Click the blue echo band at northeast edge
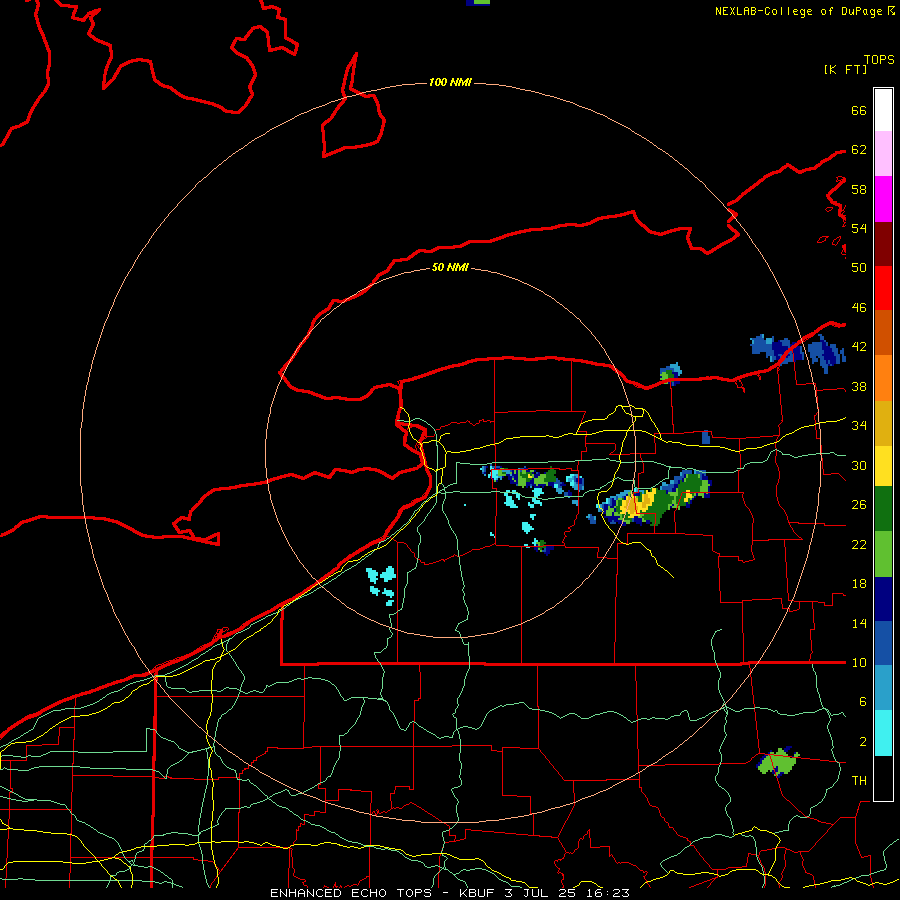The image size is (900, 900). [x=798, y=352]
